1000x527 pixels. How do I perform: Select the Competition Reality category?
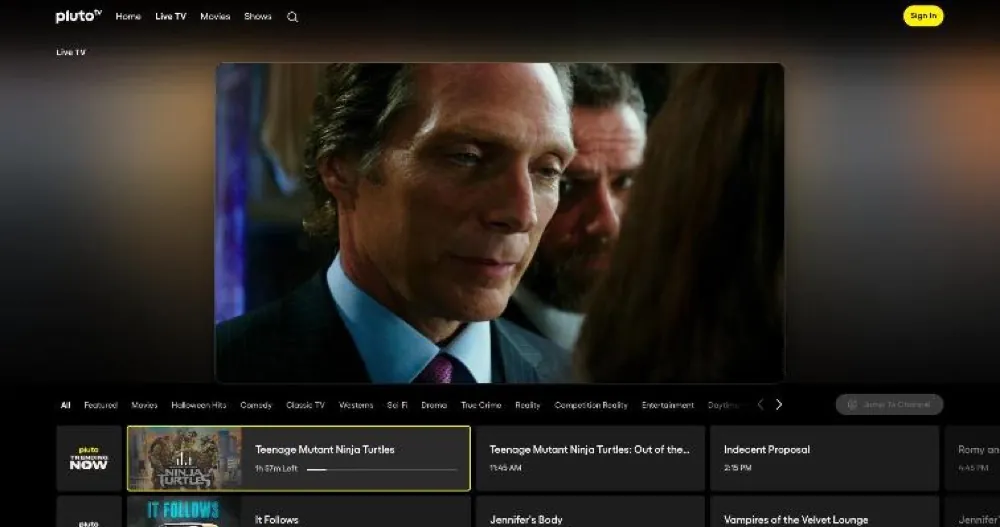pyautogui.click(x=591, y=405)
